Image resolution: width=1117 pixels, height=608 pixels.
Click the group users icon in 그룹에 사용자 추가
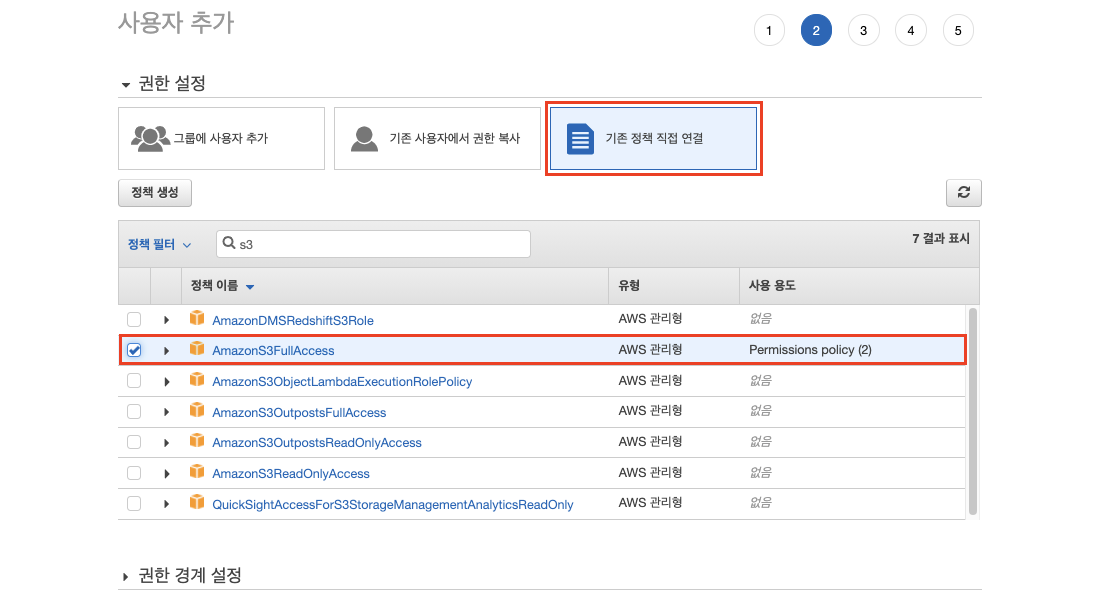(150, 138)
